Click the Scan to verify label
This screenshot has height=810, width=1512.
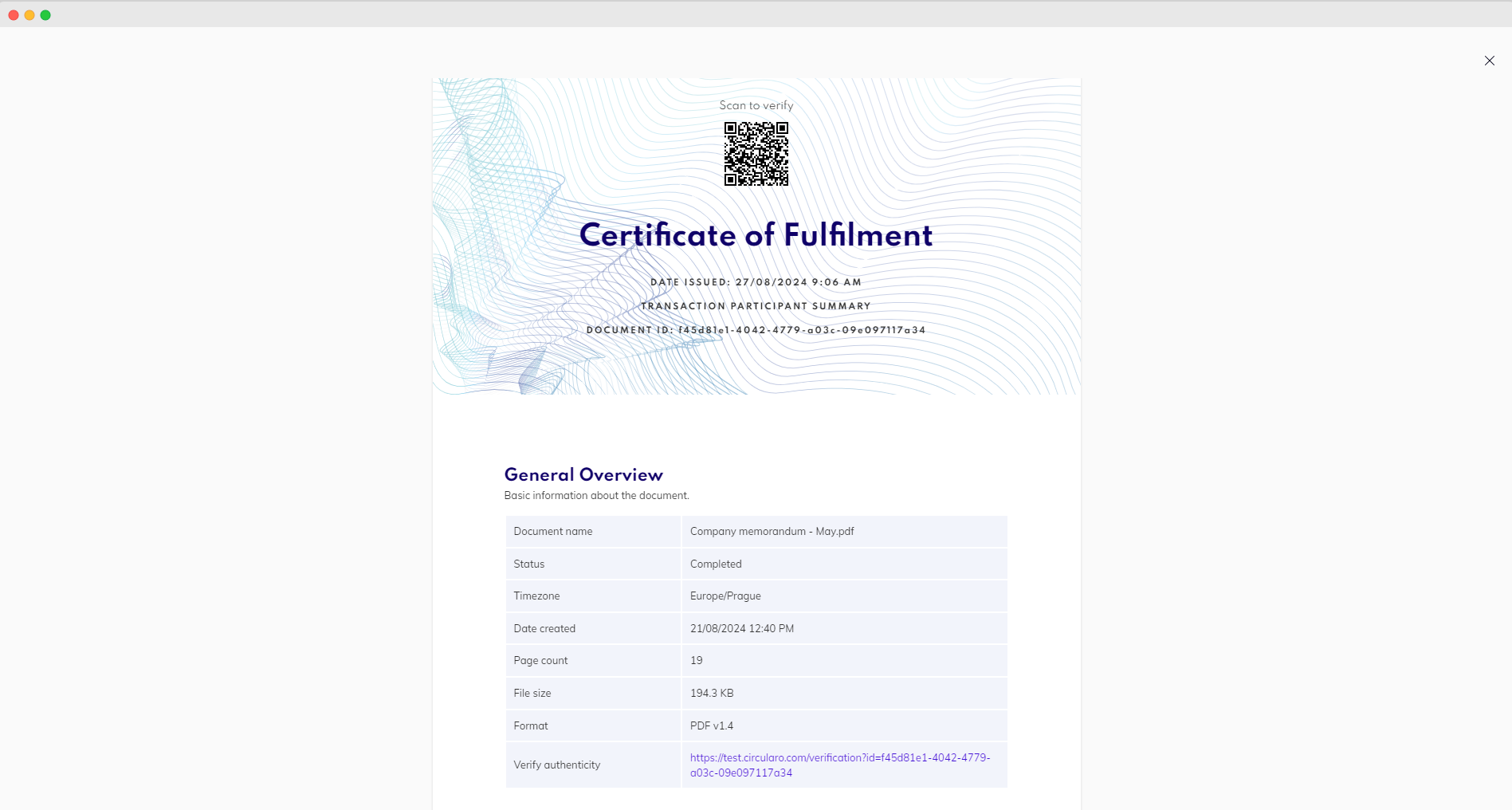click(756, 104)
